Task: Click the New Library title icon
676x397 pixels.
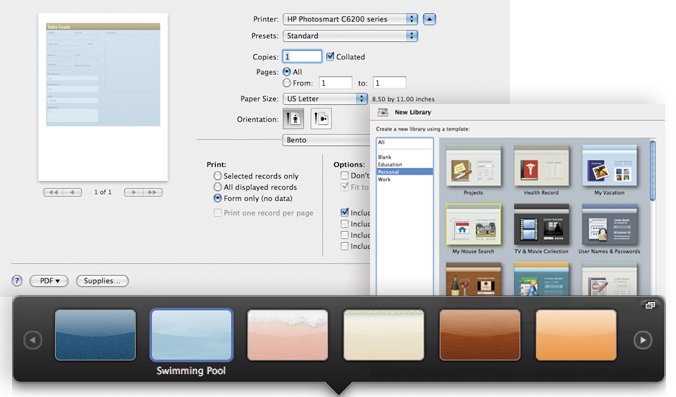Action: pos(382,112)
